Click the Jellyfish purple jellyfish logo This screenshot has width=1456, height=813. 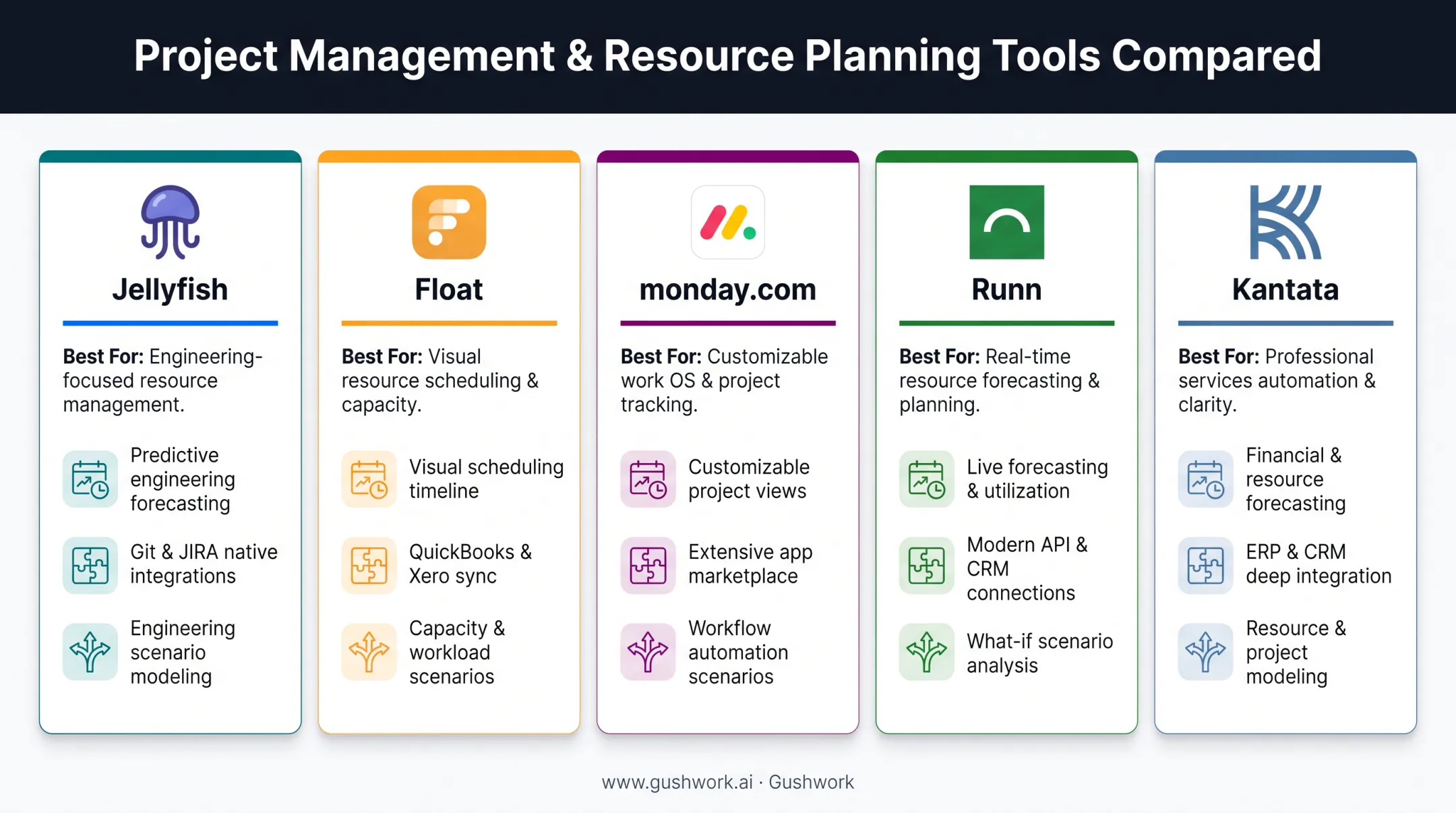pyautogui.click(x=170, y=222)
